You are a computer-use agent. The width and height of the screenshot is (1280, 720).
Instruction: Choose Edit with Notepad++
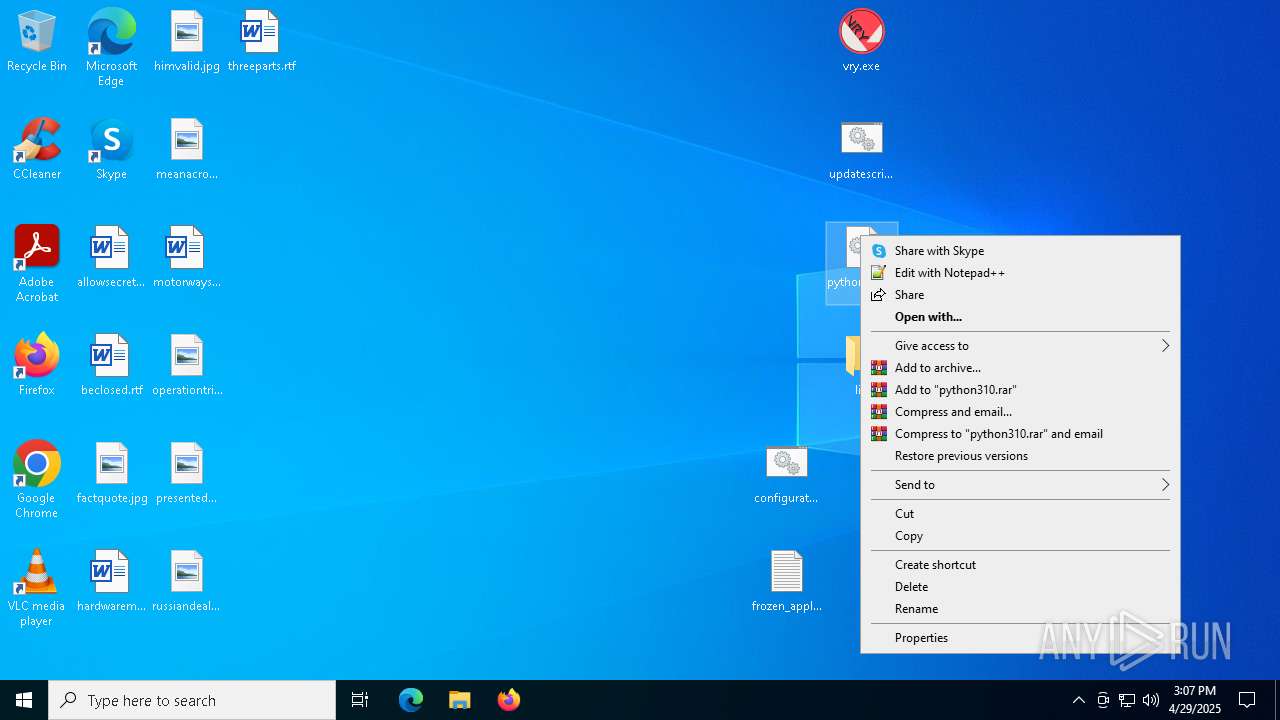1020,273
